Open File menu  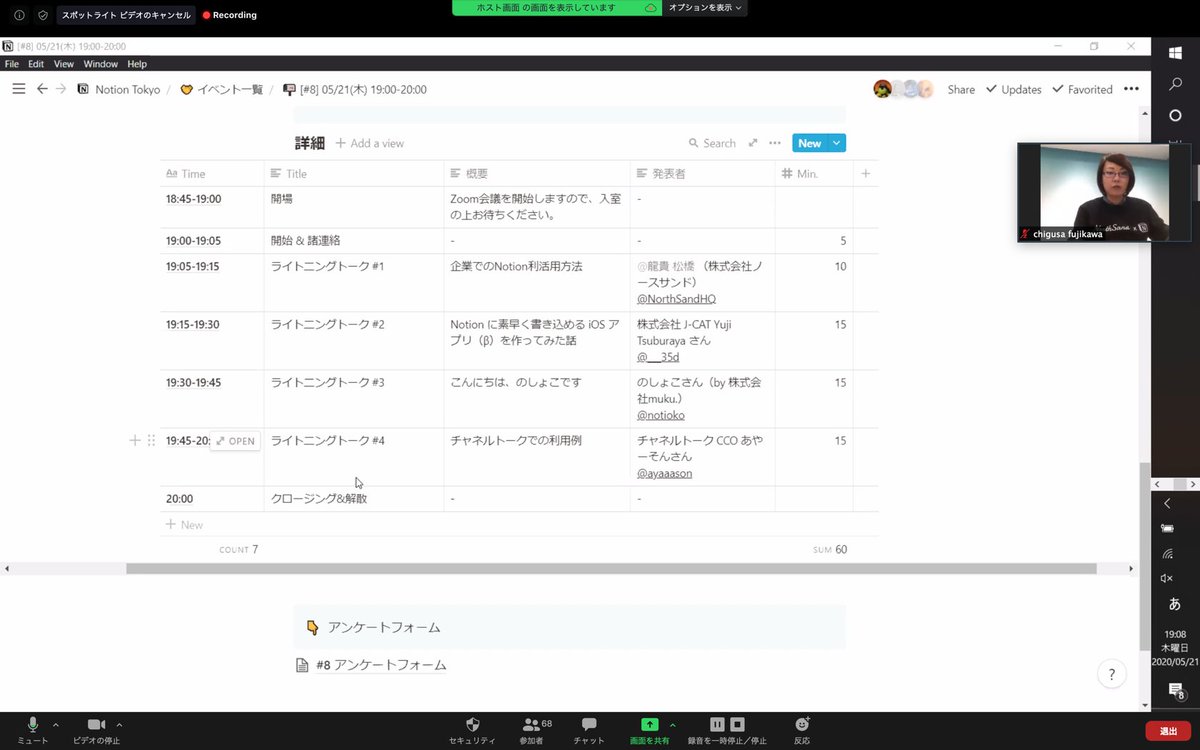[14, 64]
